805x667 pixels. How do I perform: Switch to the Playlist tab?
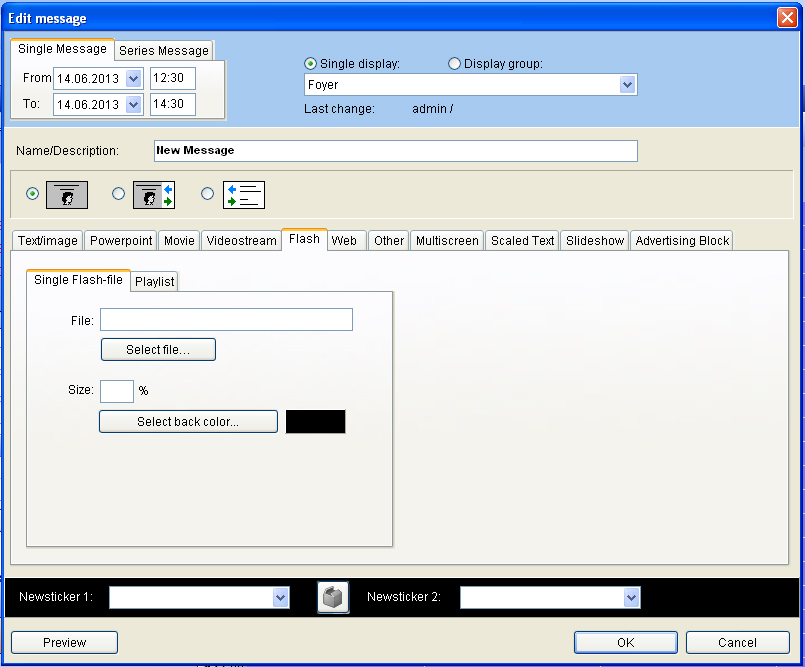pyautogui.click(x=155, y=282)
